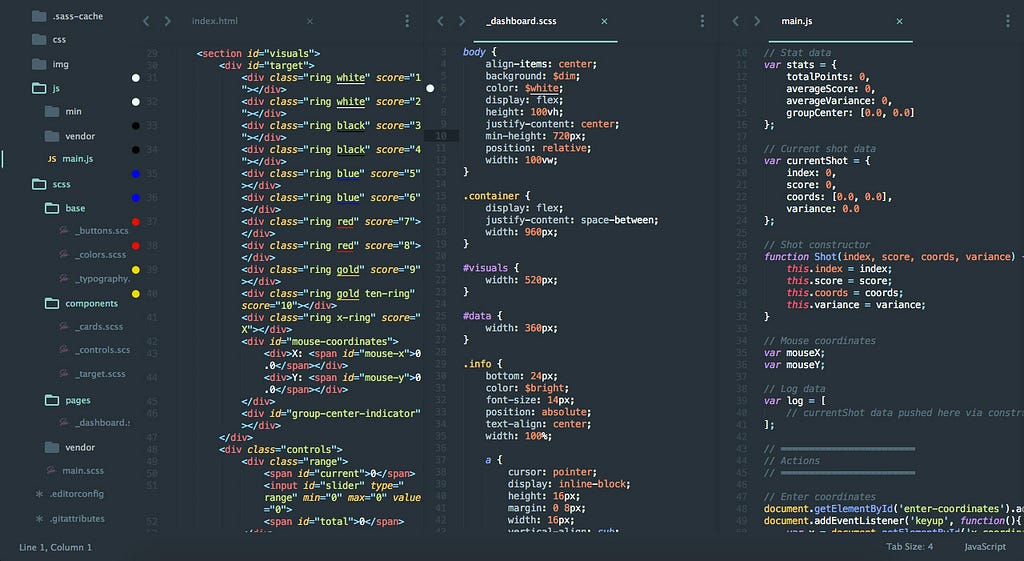Click the white color dot at line 32
The width and height of the screenshot is (1024, 561).
pos(136,102)
